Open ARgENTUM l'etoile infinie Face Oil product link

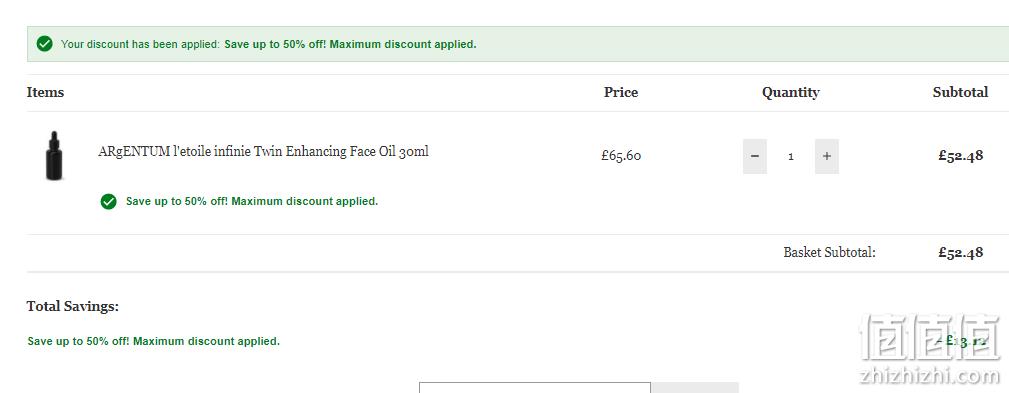263,152
